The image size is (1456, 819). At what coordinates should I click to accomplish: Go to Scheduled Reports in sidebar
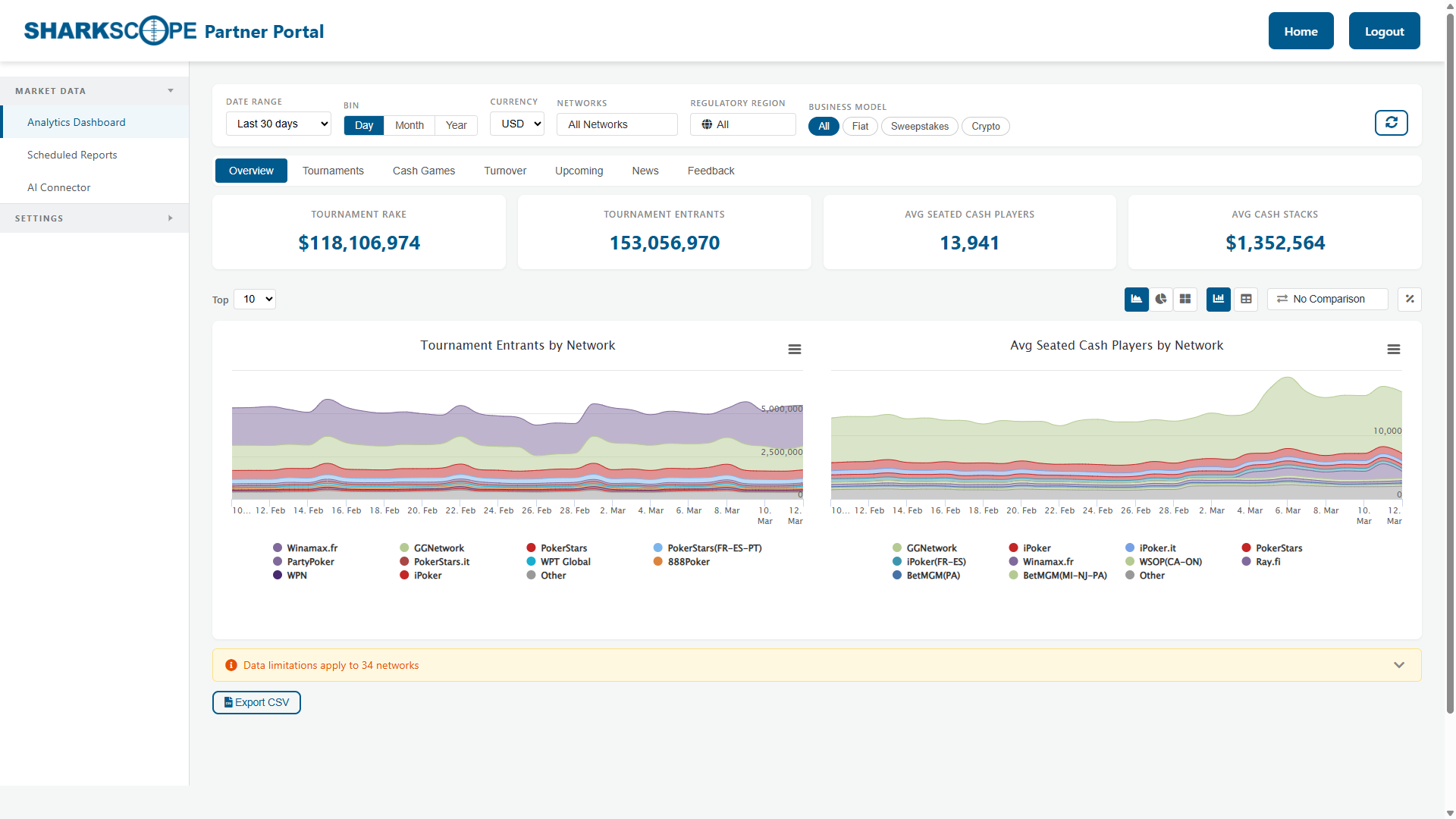[x=94, y=155]
